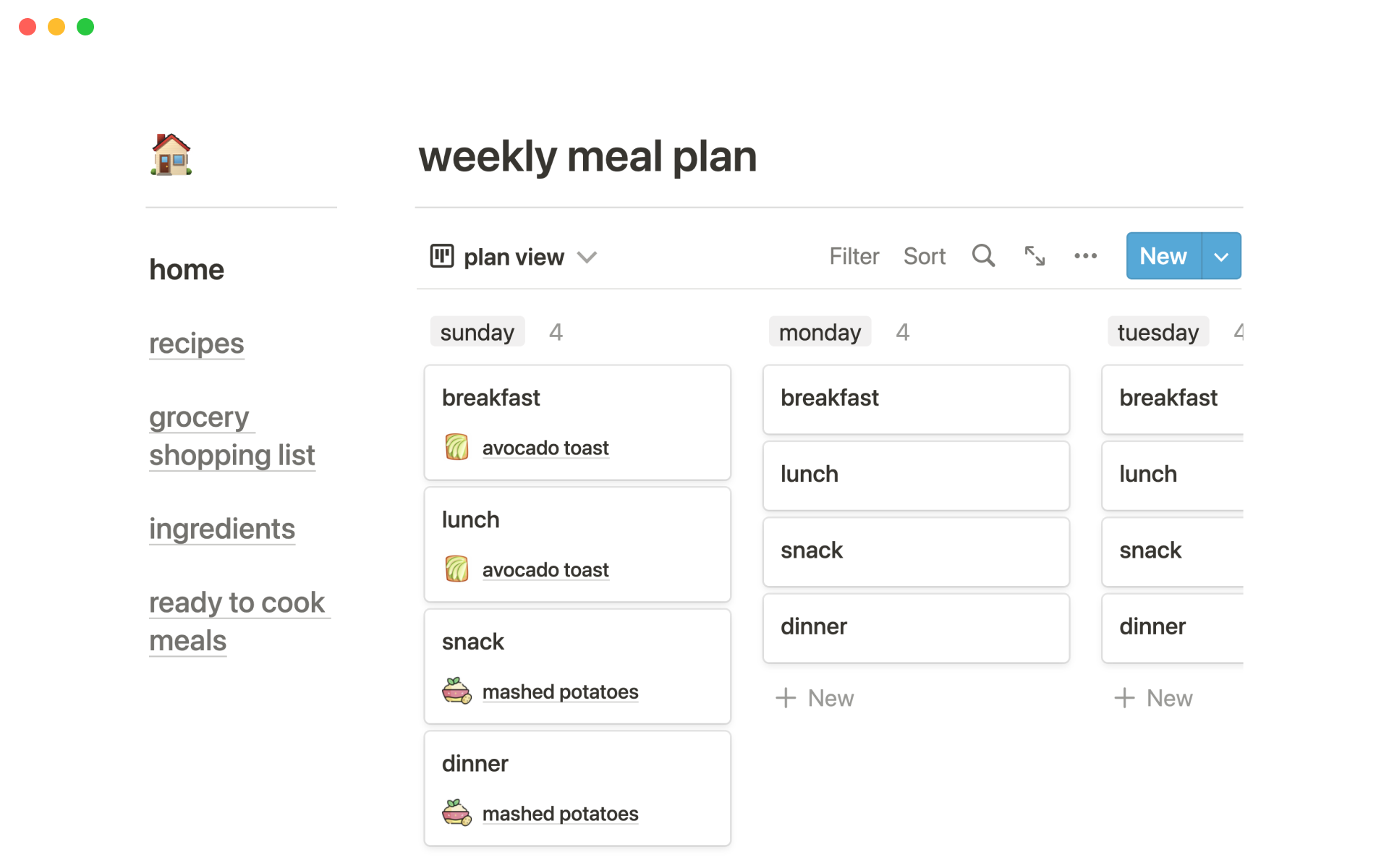Click New under the Tuesday column
This screenshot has width=1389, height=868.
pyautogui.click(x=1155, y=698)
